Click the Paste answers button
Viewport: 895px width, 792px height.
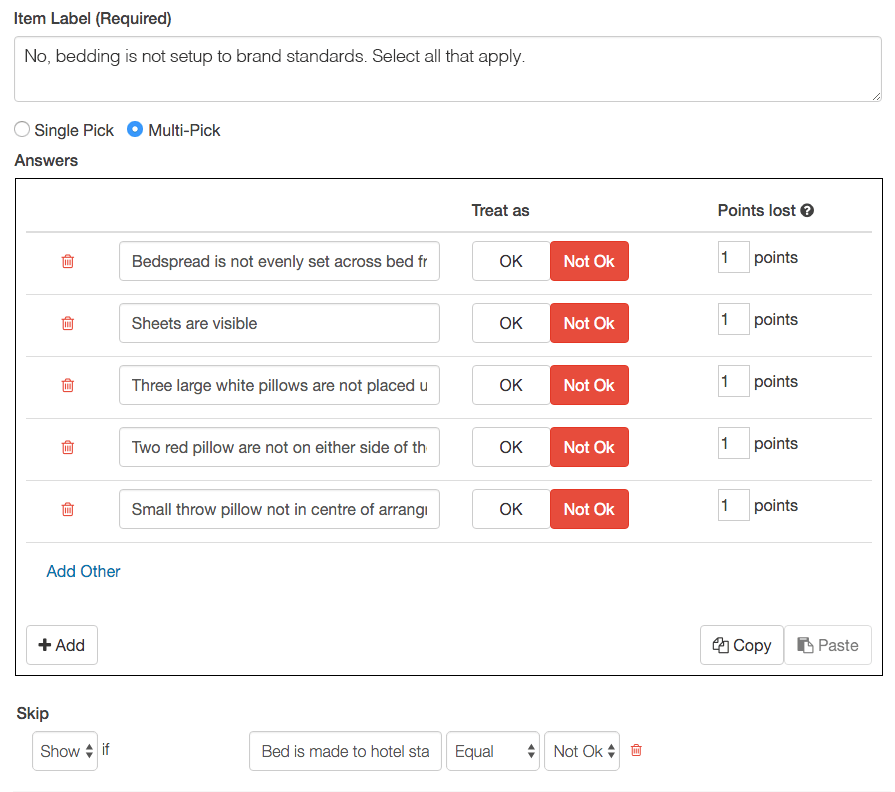828,645
